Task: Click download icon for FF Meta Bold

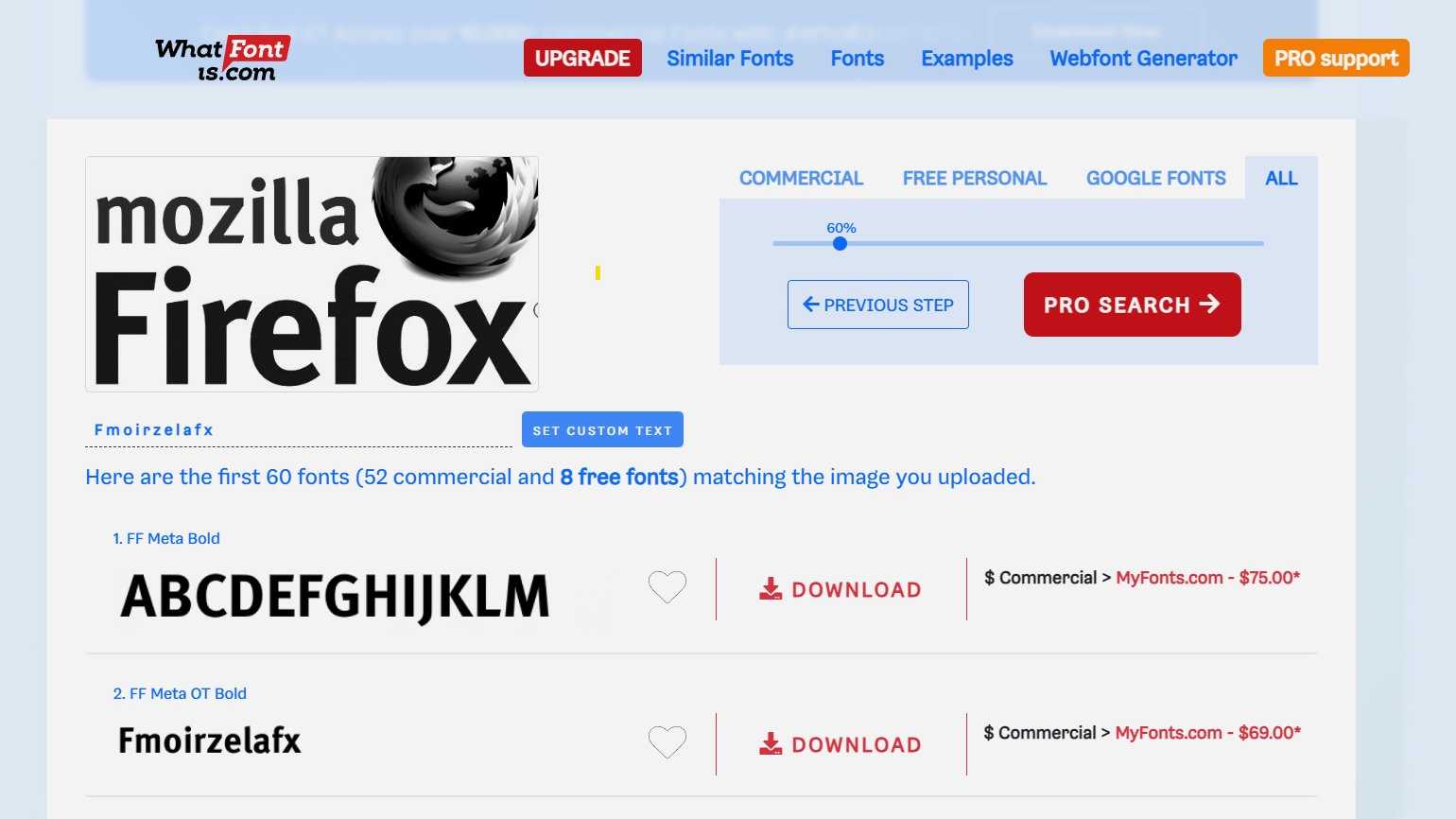Action: pyautogui.click(x=771, y=589)
